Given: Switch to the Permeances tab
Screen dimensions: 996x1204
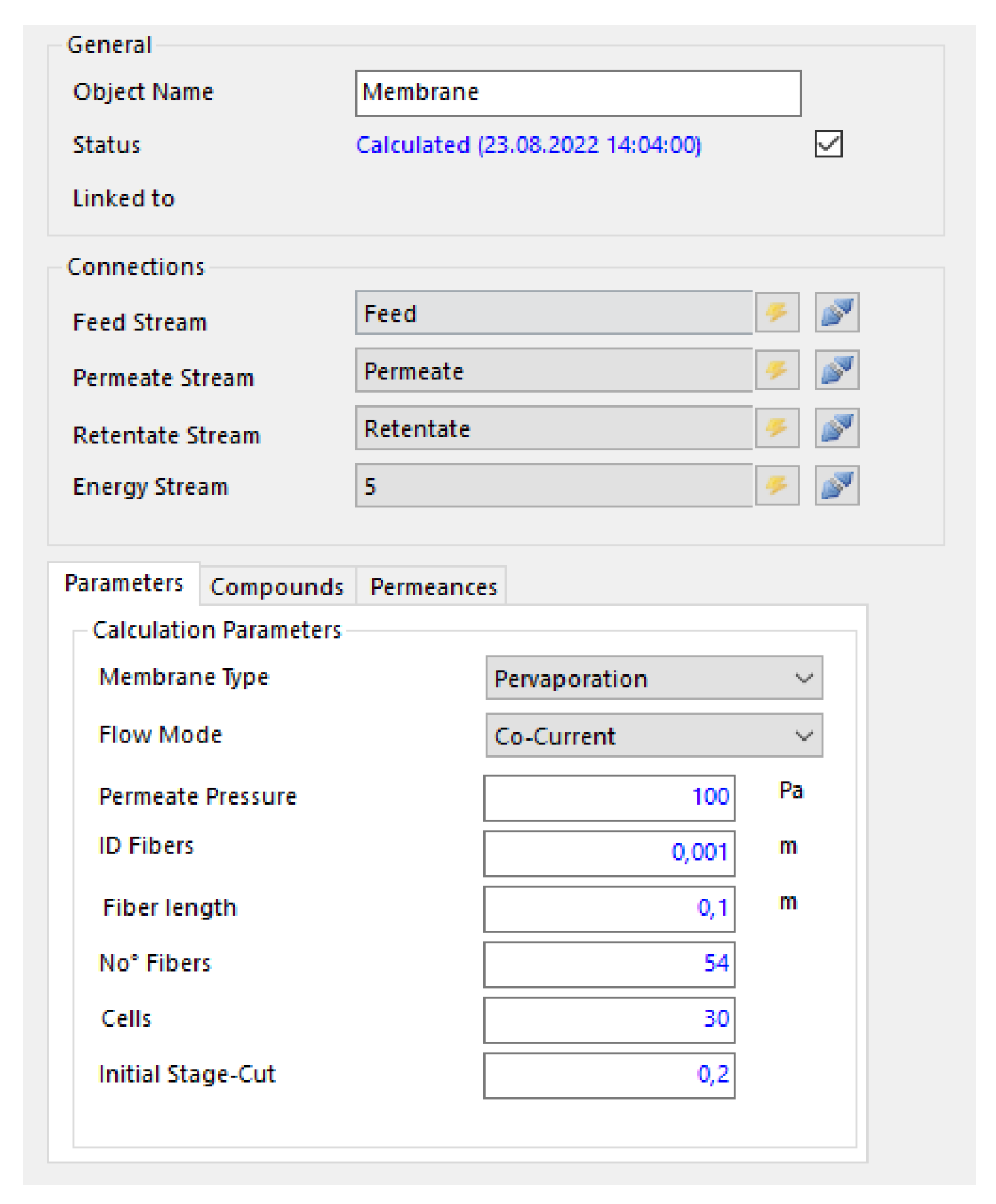Looking at the screenshot, I should click(434, 587).
